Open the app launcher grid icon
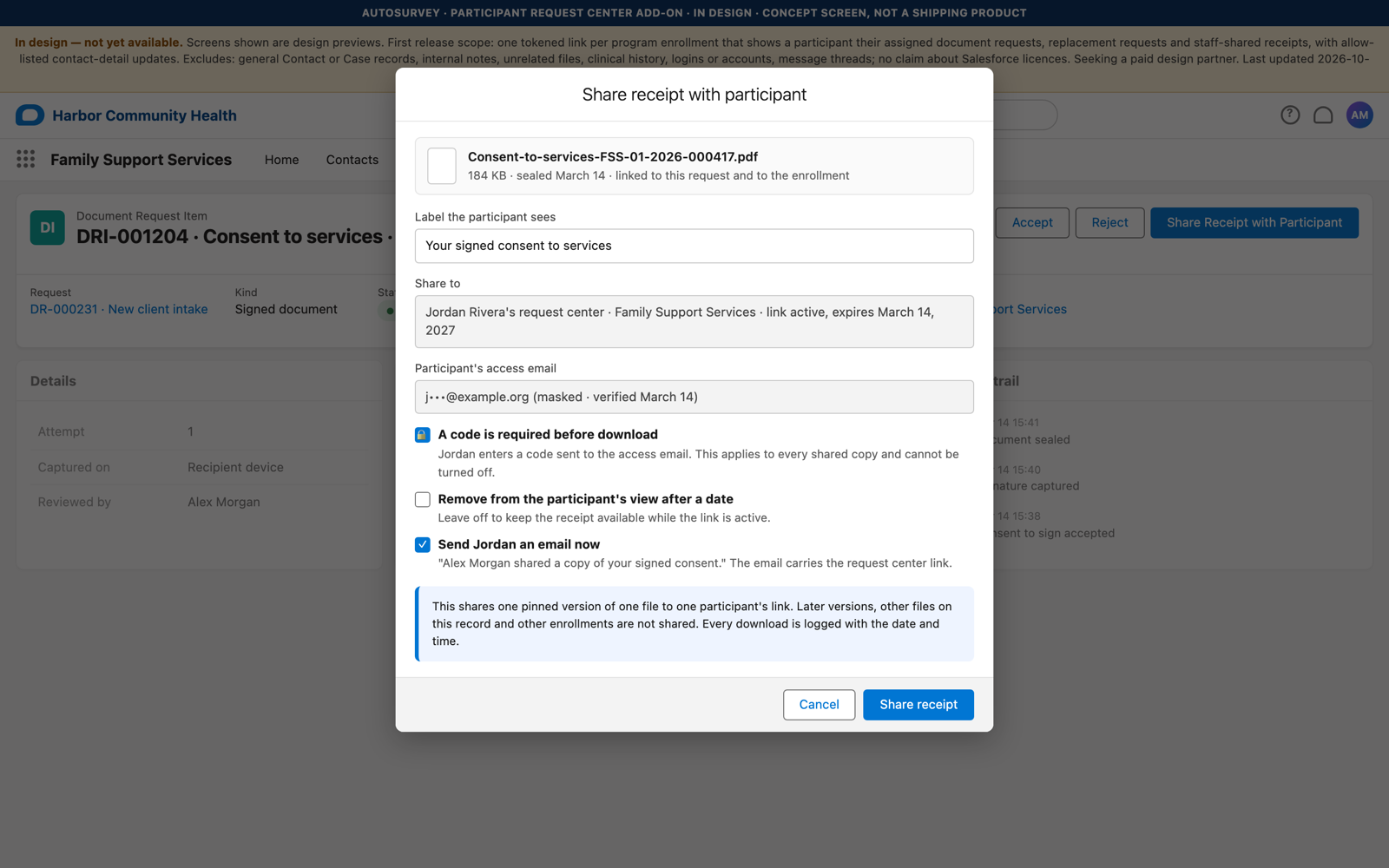 coord(26,159)
